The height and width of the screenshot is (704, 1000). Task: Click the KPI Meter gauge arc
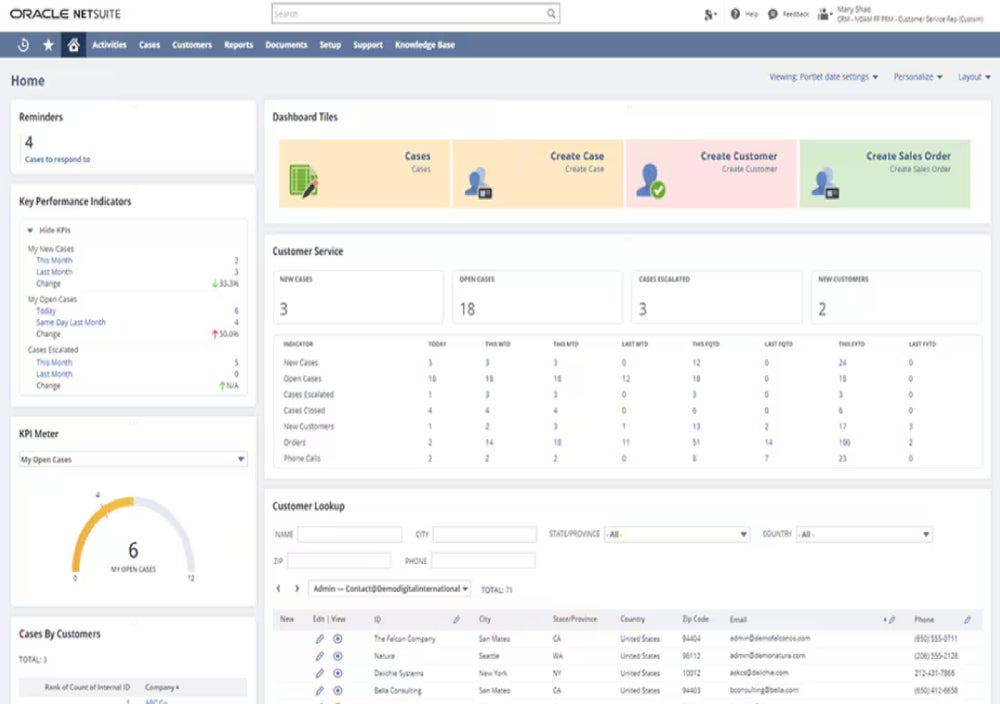coord(133,534)
